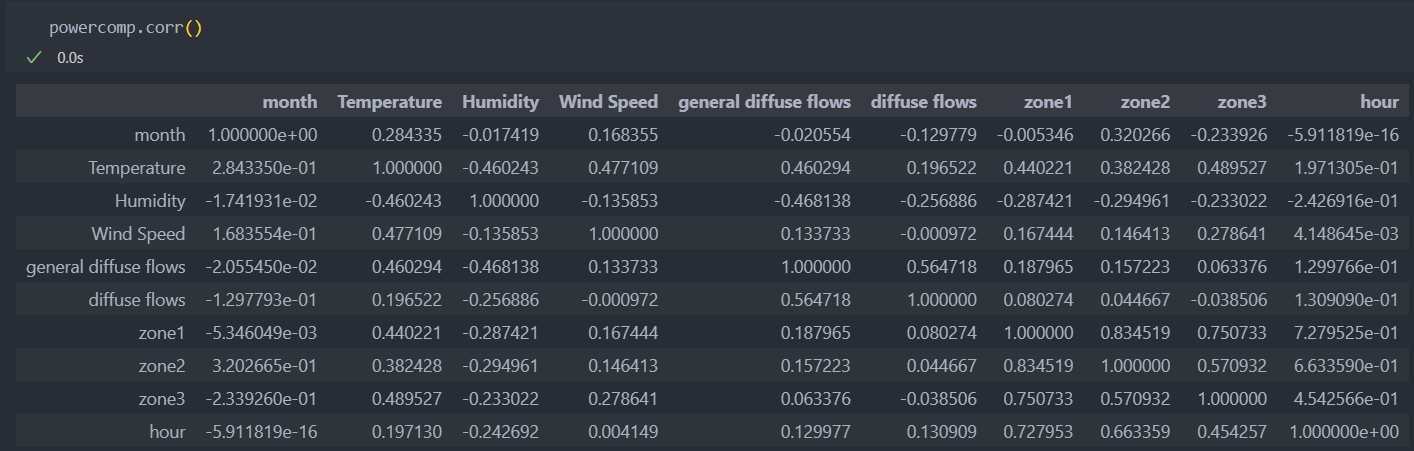
Task: Click the cell 6.633590e-01
Action: coord(1347,366)
